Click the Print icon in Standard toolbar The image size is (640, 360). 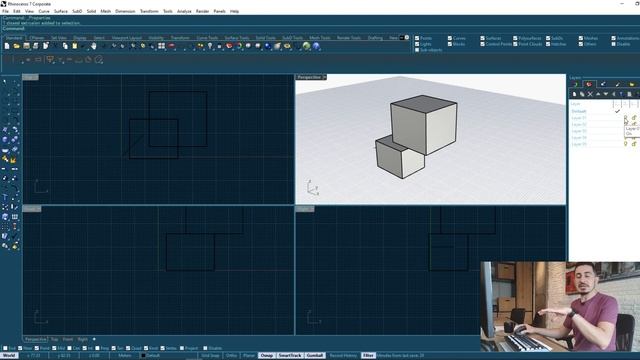pyautogui.click(x=36, y=47)
